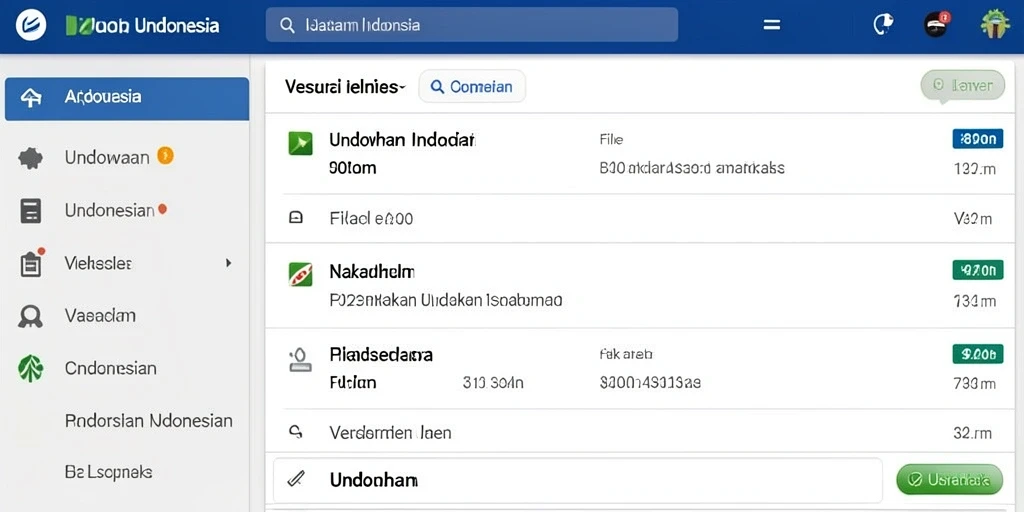Click the '32.m' value in Verdermen row
The width and height of the screenshot is (1024, 512).
click(972, 432)
